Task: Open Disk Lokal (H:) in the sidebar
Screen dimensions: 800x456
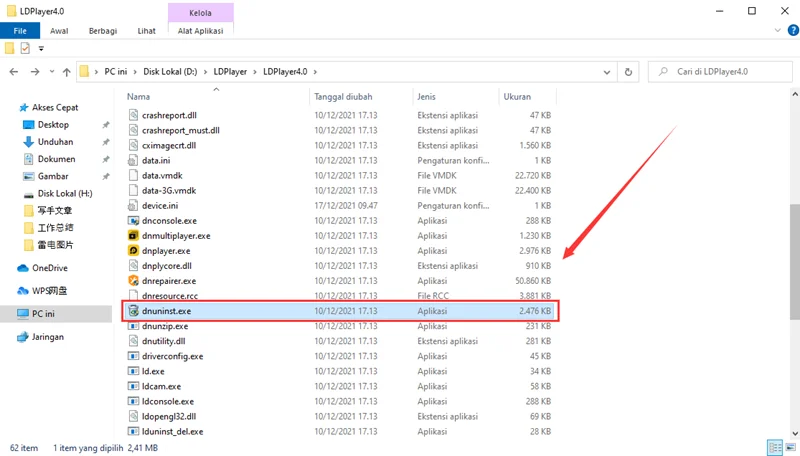Action: [x=65, y=194]
